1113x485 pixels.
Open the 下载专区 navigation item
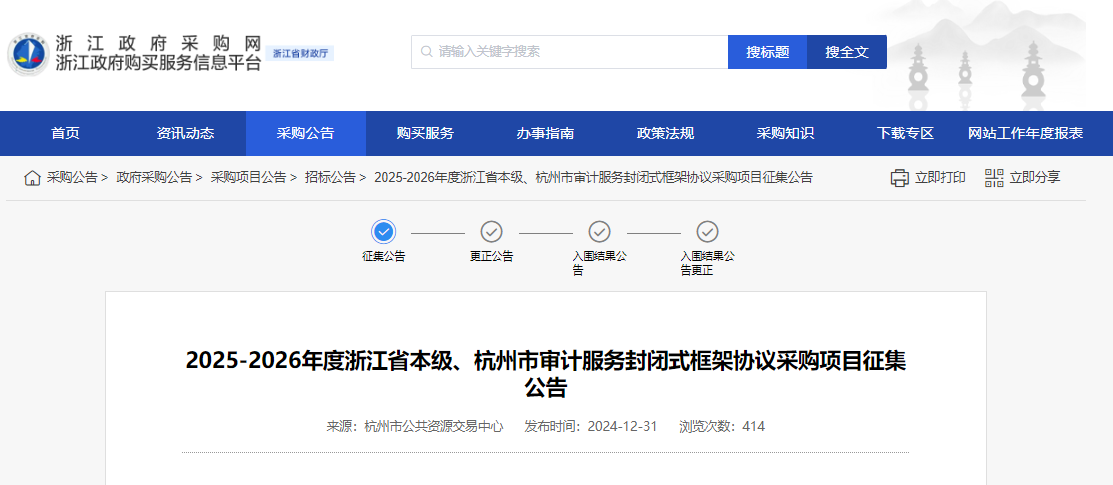905,134
